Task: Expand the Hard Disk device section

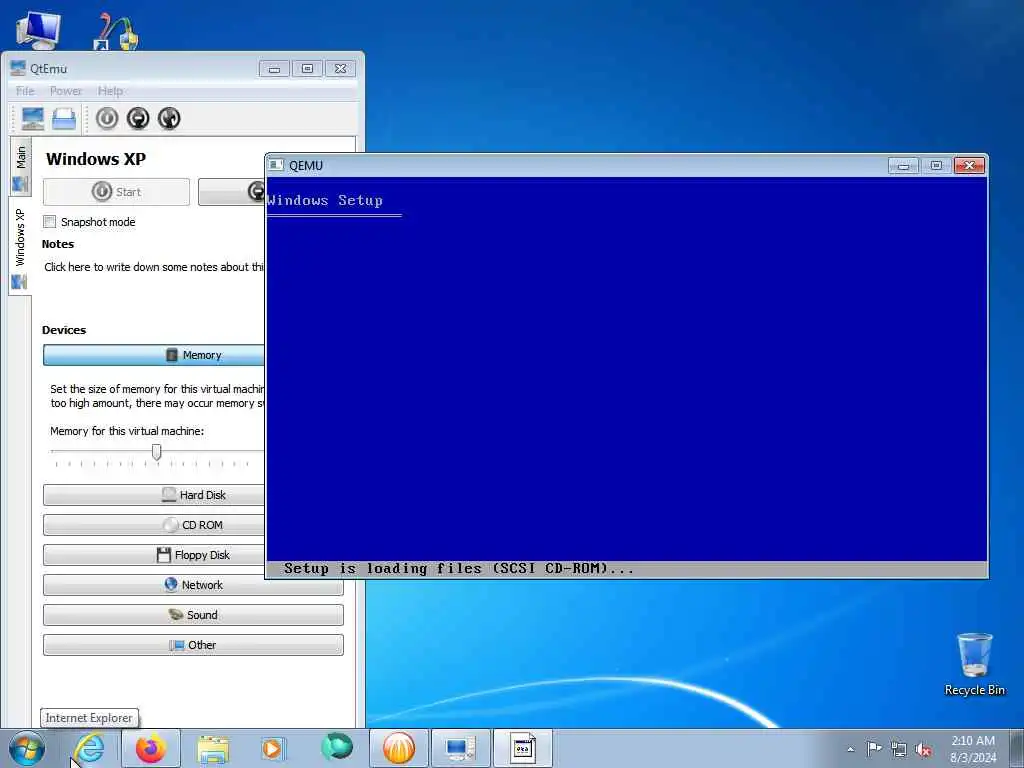Action: pos(154,495)
